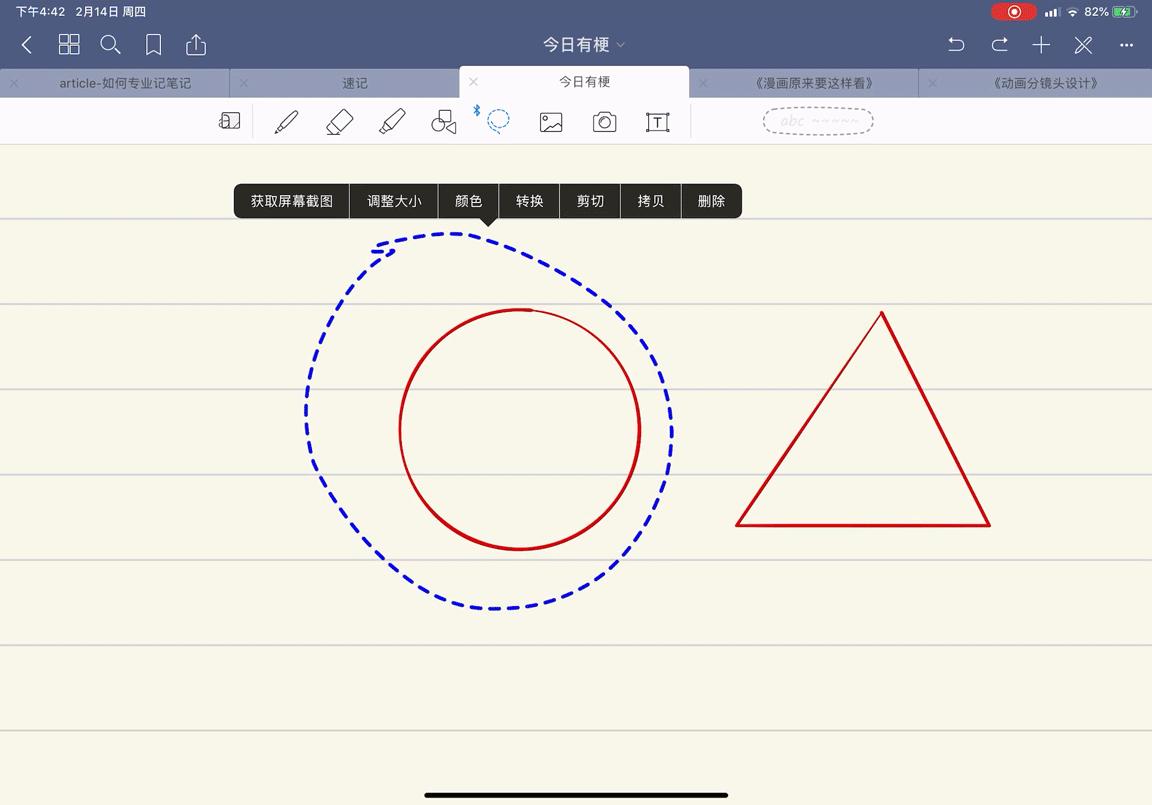The image size is (1152, 805).
Task: Select the Pen tool
Action: coord(286,121)
